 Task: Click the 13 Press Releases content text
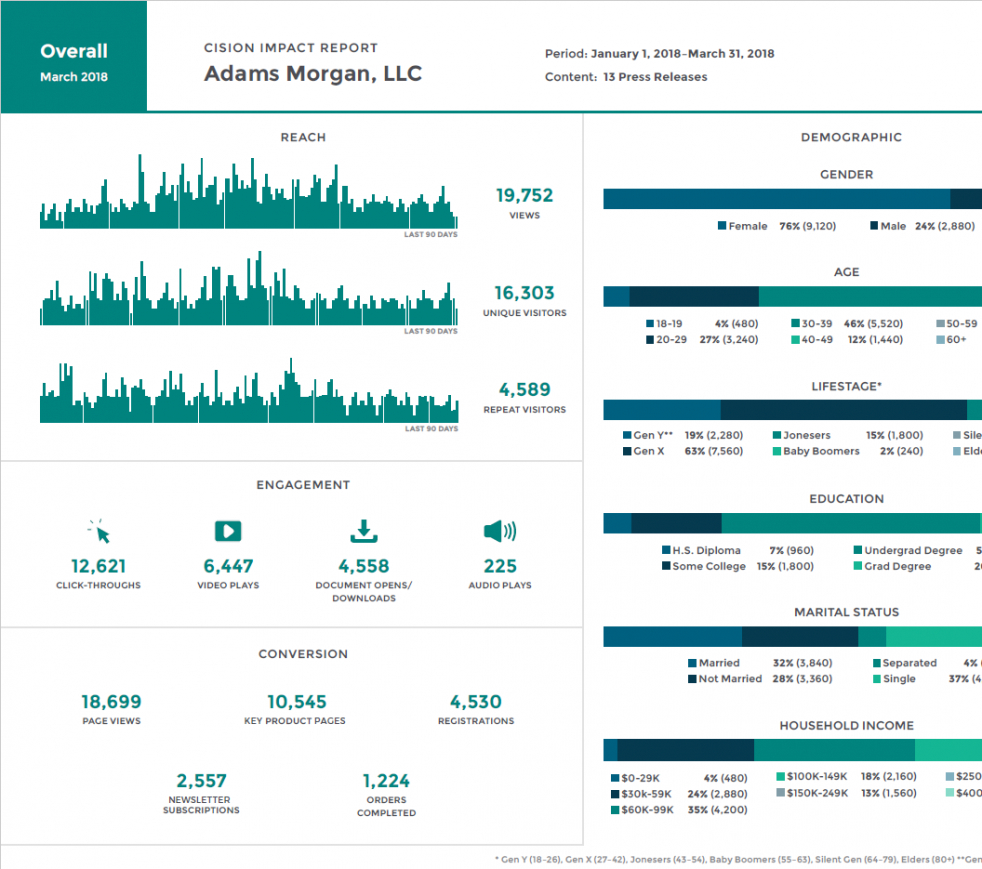point(655,76)
